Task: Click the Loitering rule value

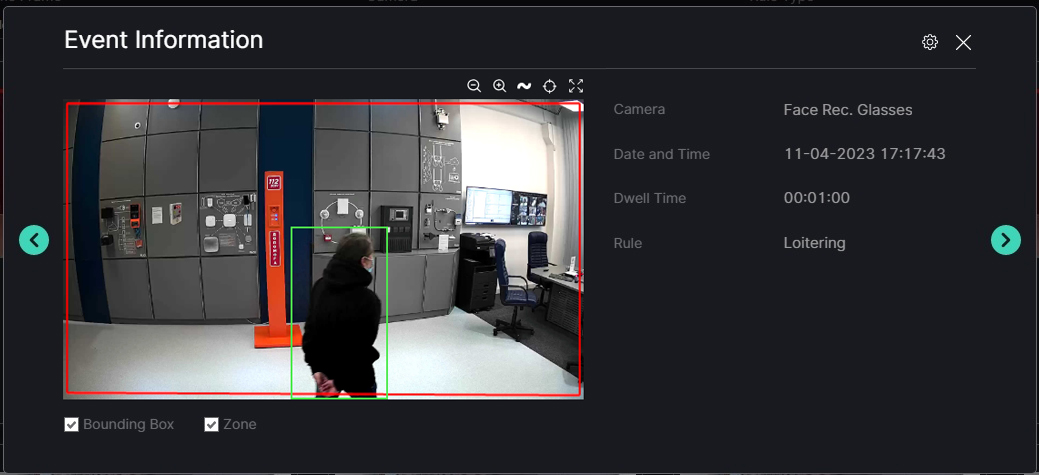Action: pyautogui.click(x=814, y=243)
